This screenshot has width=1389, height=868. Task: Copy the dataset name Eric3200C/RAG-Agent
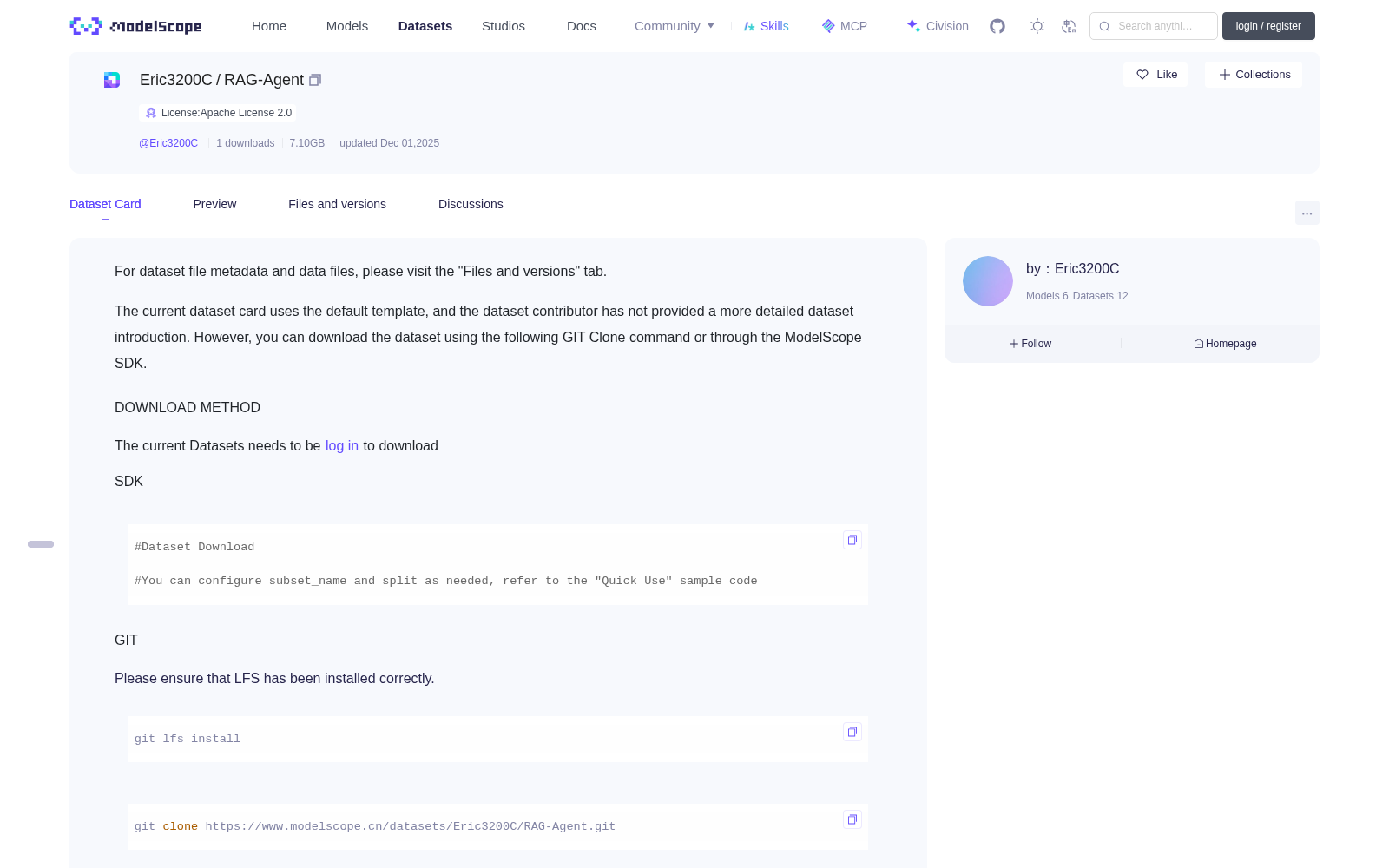315,80
